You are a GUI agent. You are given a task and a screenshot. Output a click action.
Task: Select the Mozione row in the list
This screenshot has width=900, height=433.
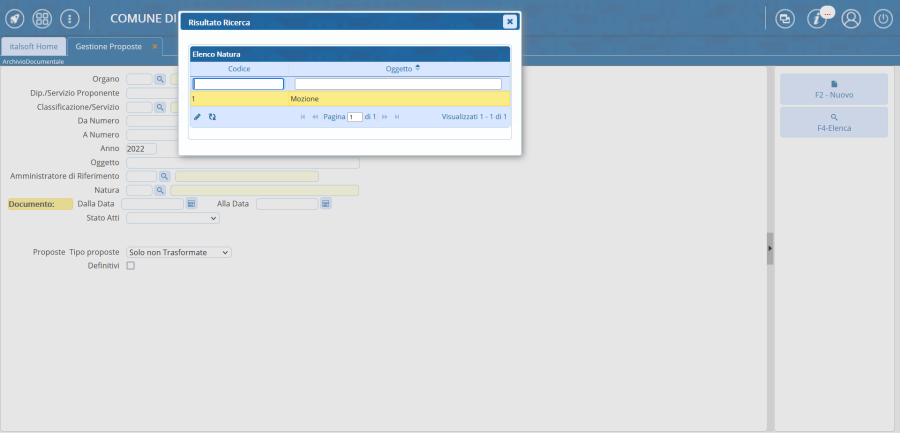click(x=350, y=99)
